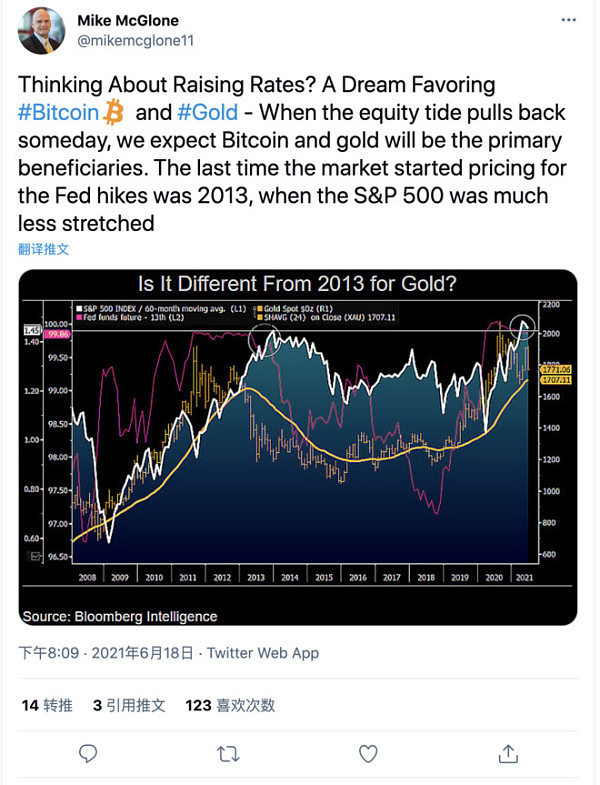View the 14 转推 retweets list
The image size is (600, 785).
[x=47, y=705]
